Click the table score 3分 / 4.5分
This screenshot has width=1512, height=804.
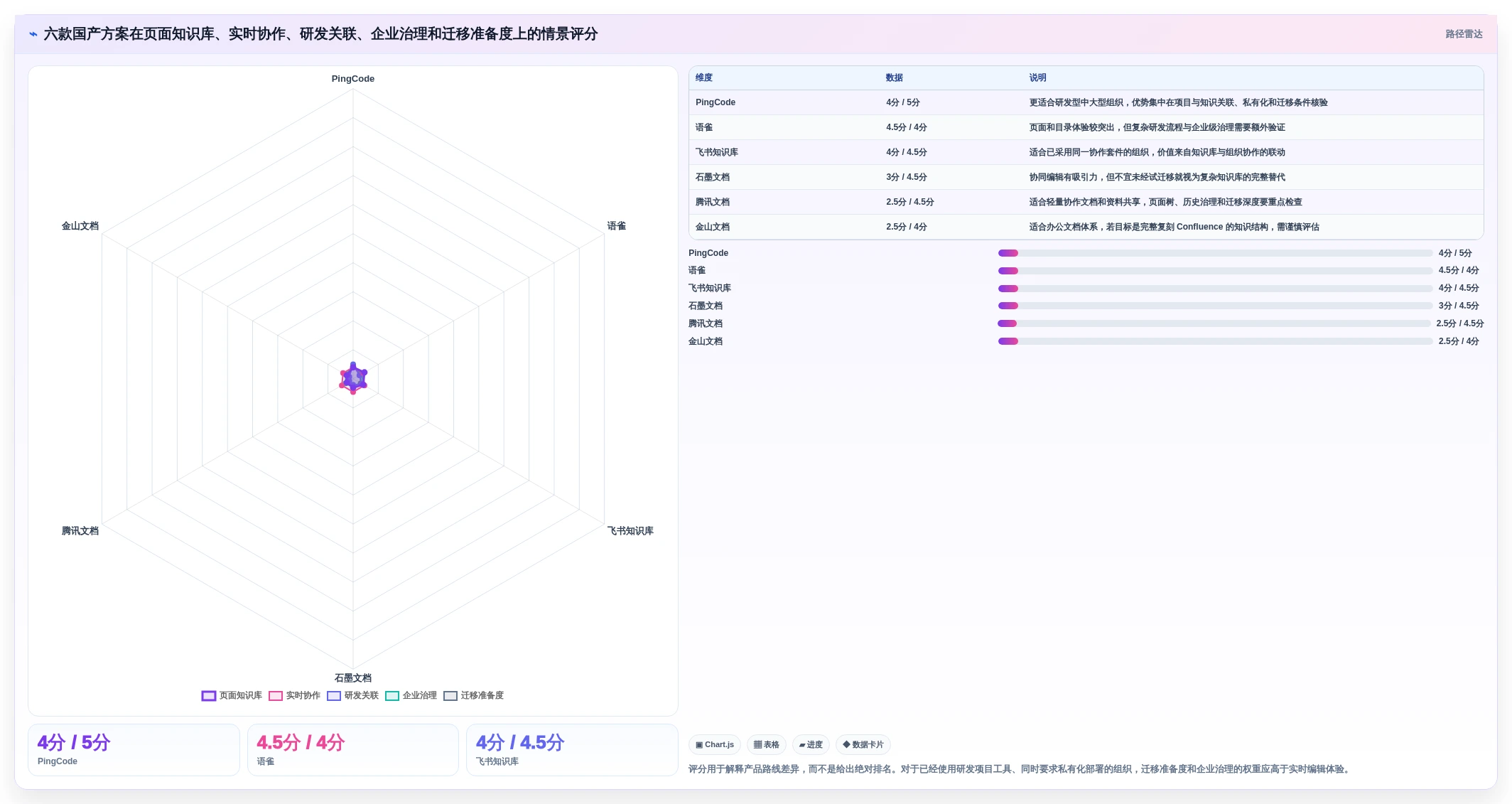[x=907, y=177]
